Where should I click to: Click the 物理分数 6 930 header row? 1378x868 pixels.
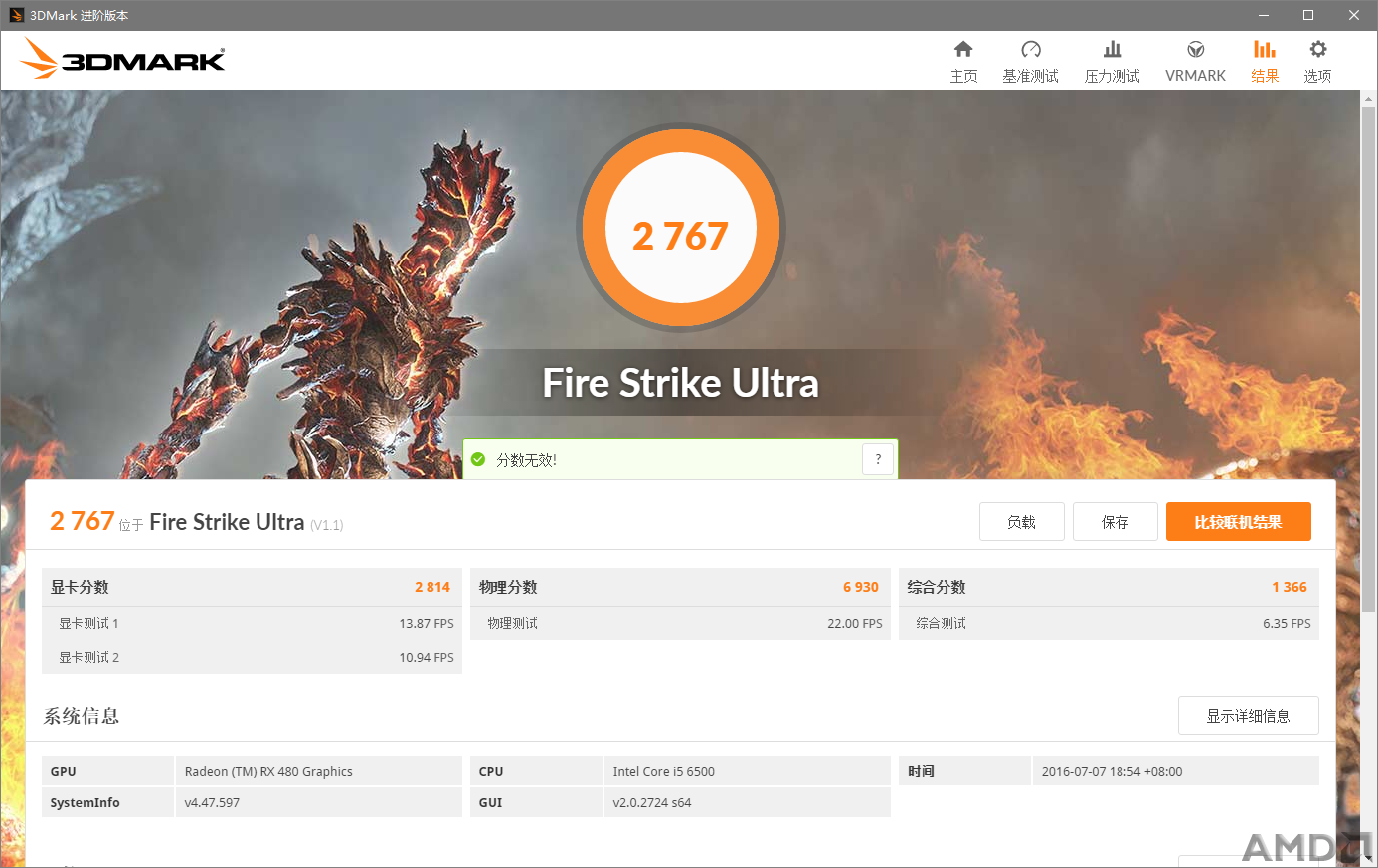pyautogui.click(x=680, y=587)
